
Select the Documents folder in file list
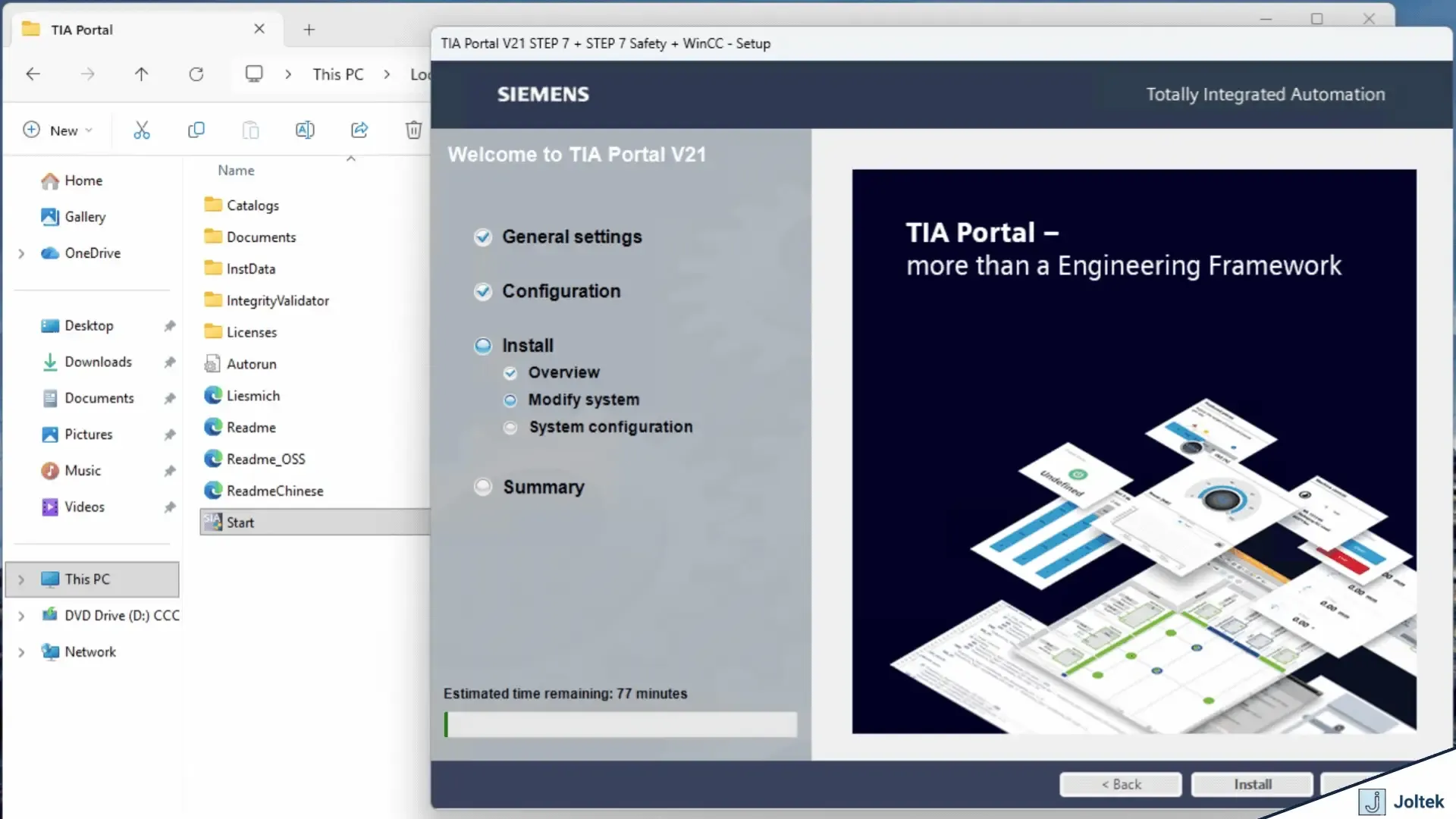click(250, 237)
